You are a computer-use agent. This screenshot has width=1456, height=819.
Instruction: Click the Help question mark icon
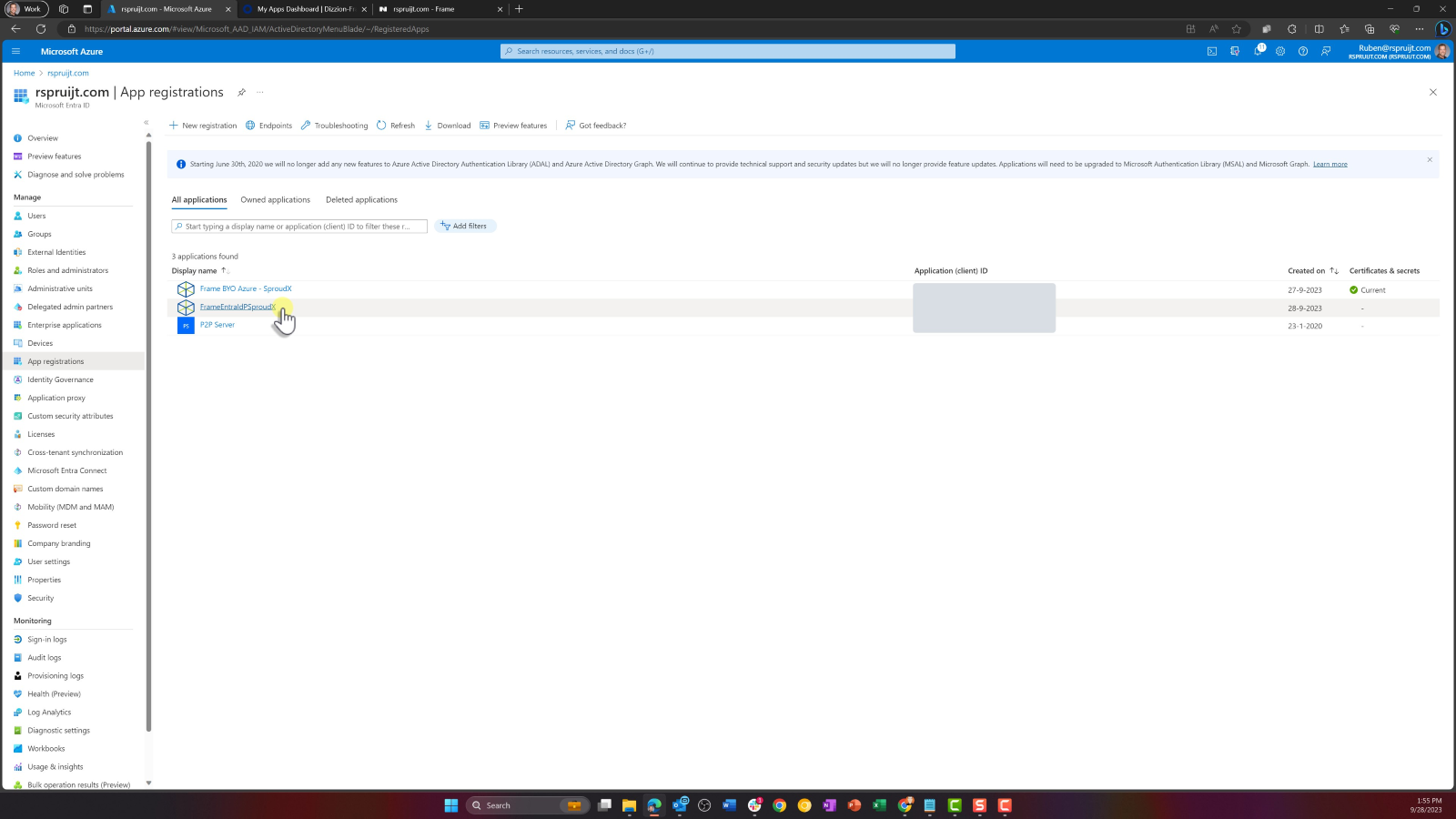point(1303,51)
